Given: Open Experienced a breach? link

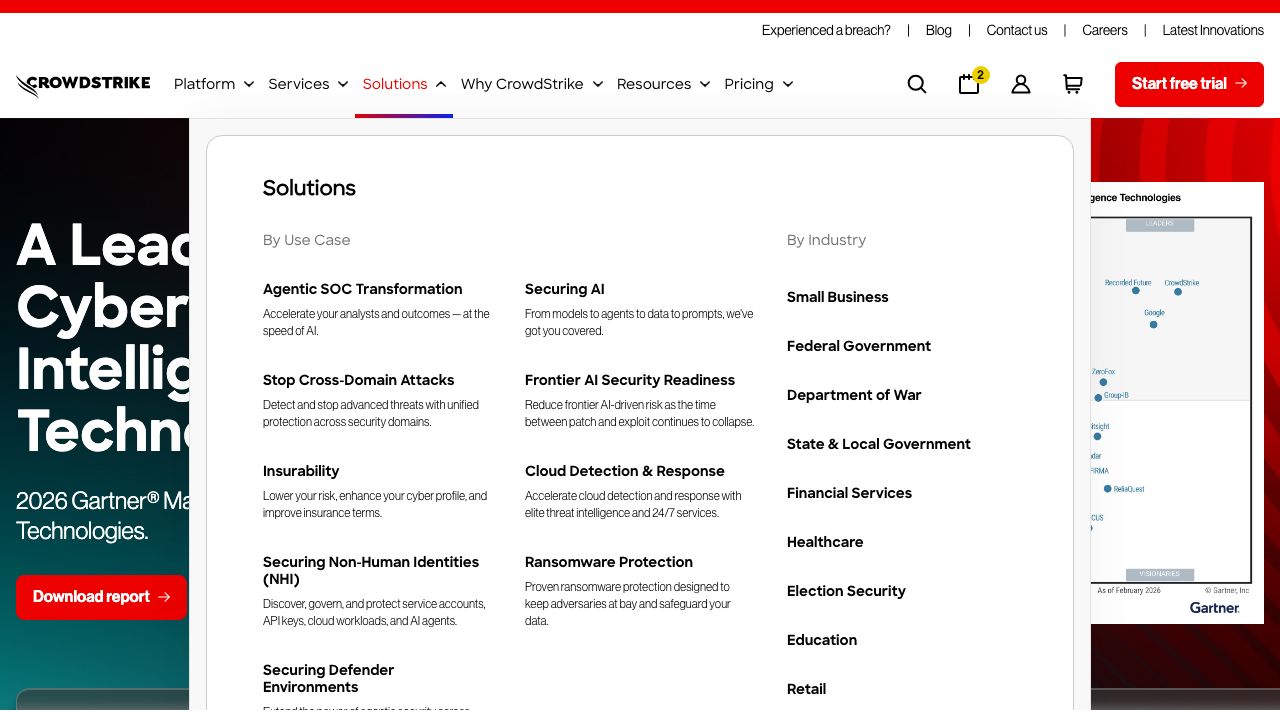Looking at the screenshot, I should click(x=826, y=30).
